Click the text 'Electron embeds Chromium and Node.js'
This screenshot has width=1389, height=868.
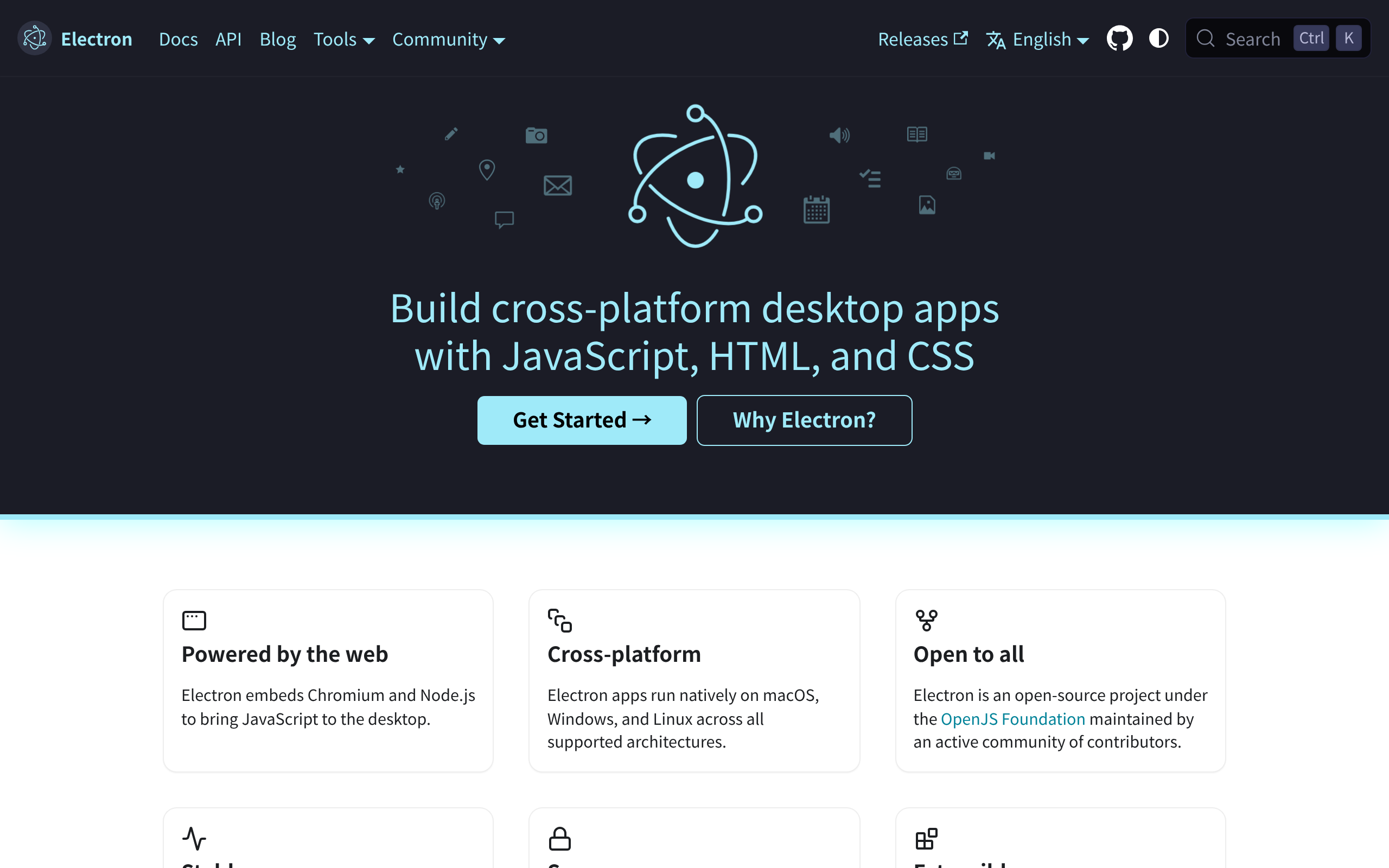pos(328,695)
